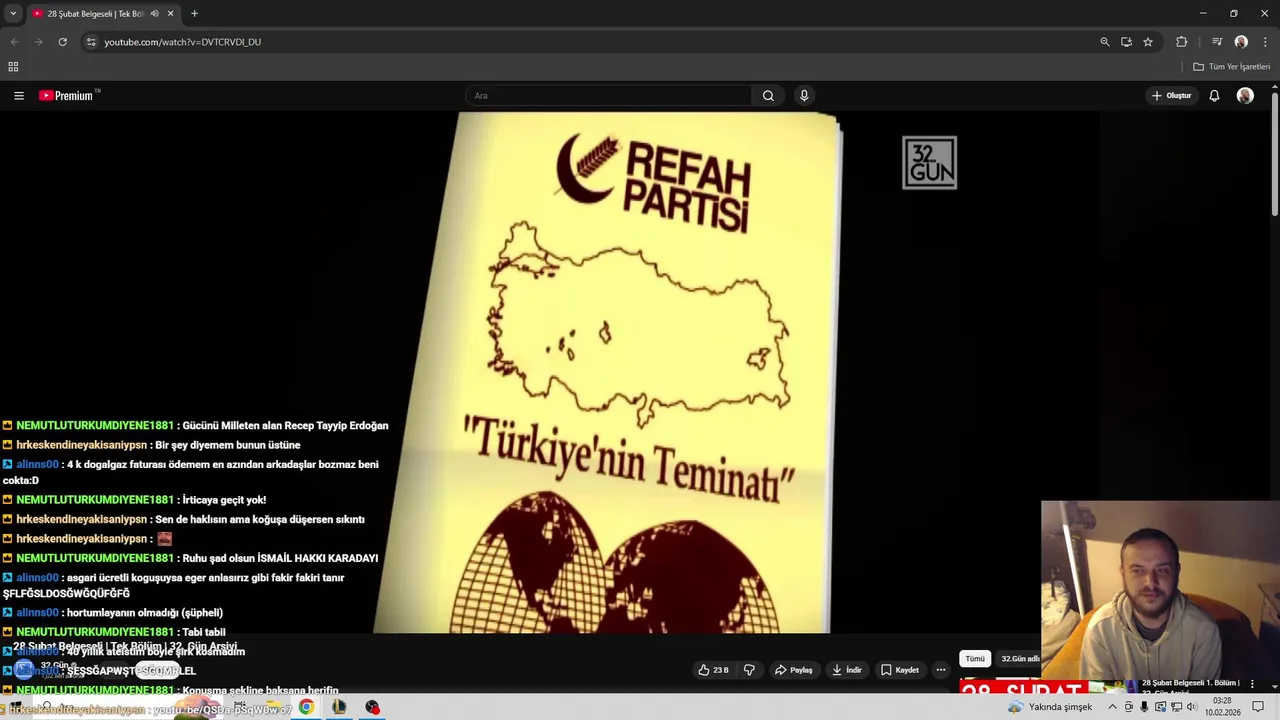Like the video with 23 B thumbs-up
1280x720 pixels.
click(x=713, y=670)
